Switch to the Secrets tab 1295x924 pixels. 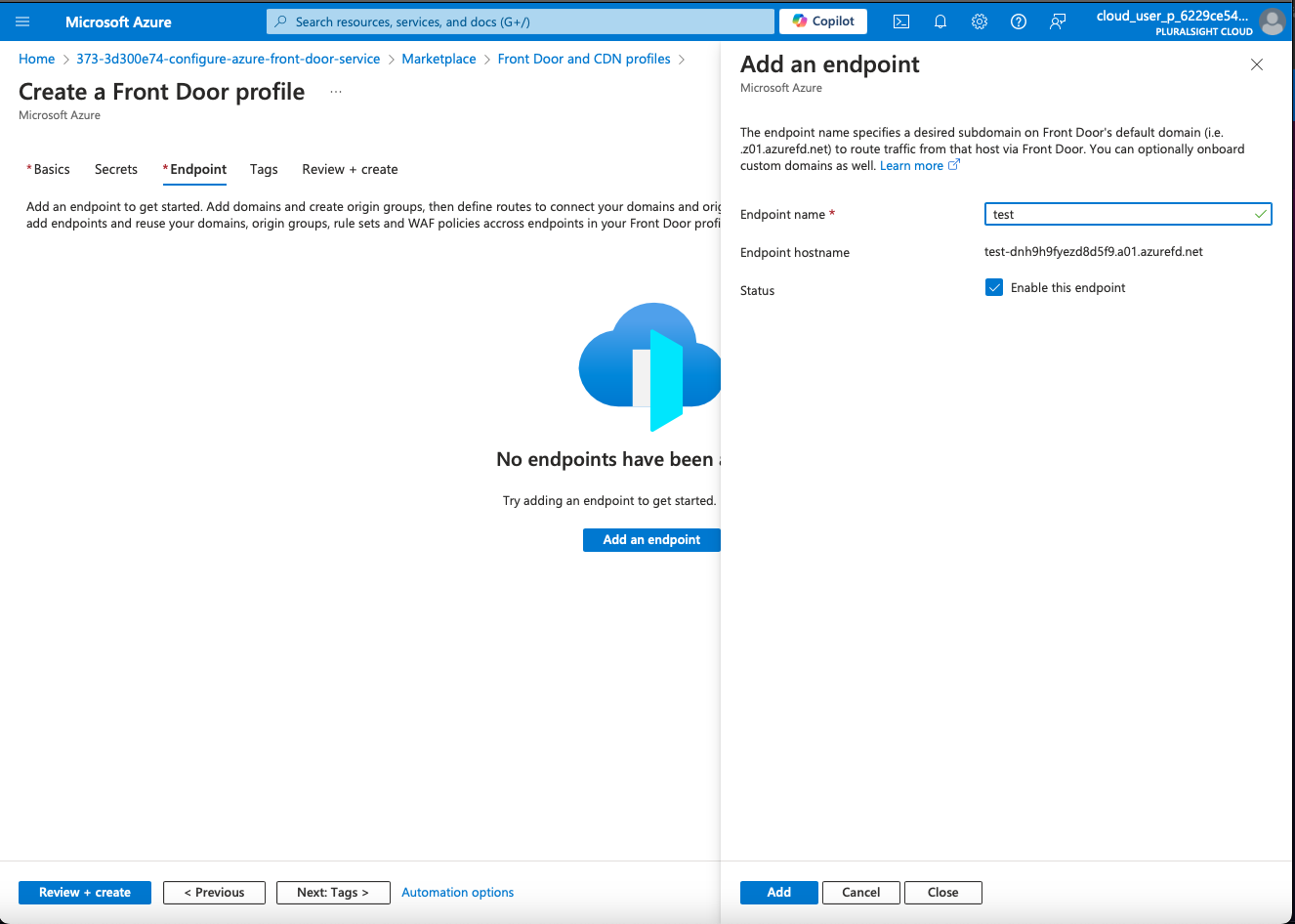click(116, 169)
